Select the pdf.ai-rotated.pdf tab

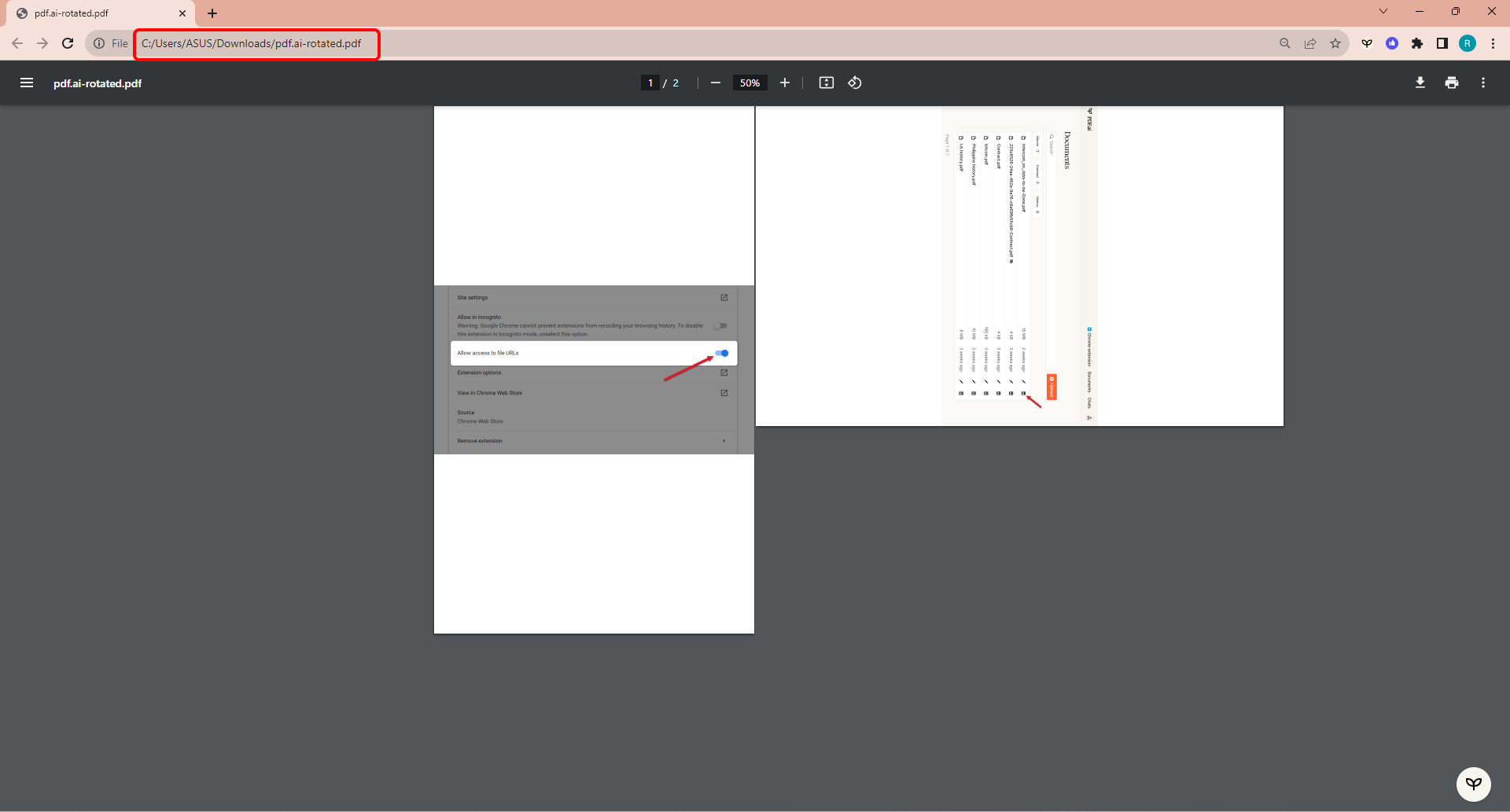pyautogui.click(x=87, y=13)
